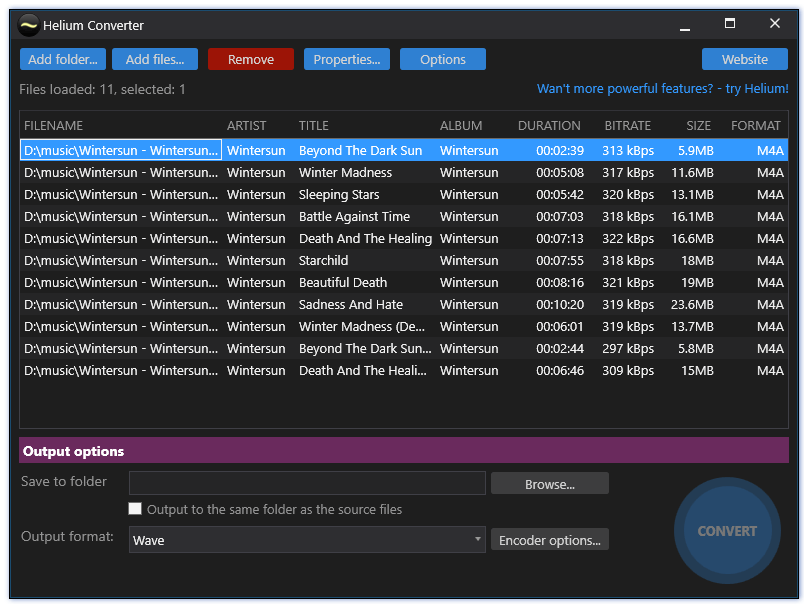
Task: Visit the Website button
Action: click(745, 59)
